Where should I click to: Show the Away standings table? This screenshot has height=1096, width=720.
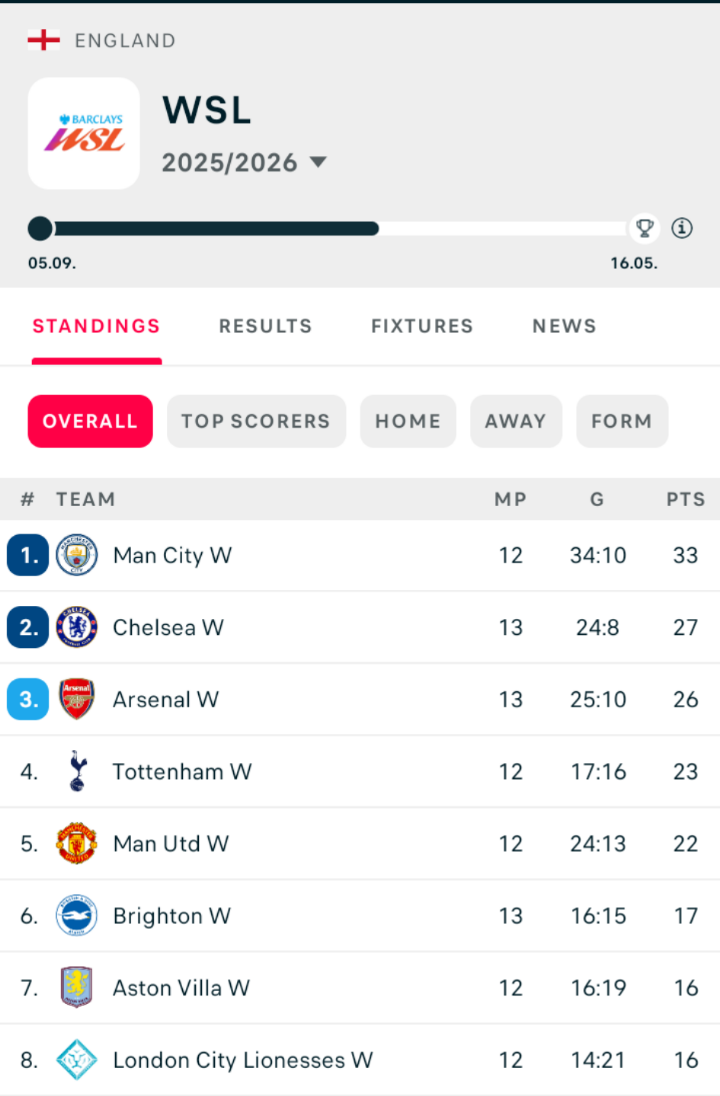coord(516,421)
